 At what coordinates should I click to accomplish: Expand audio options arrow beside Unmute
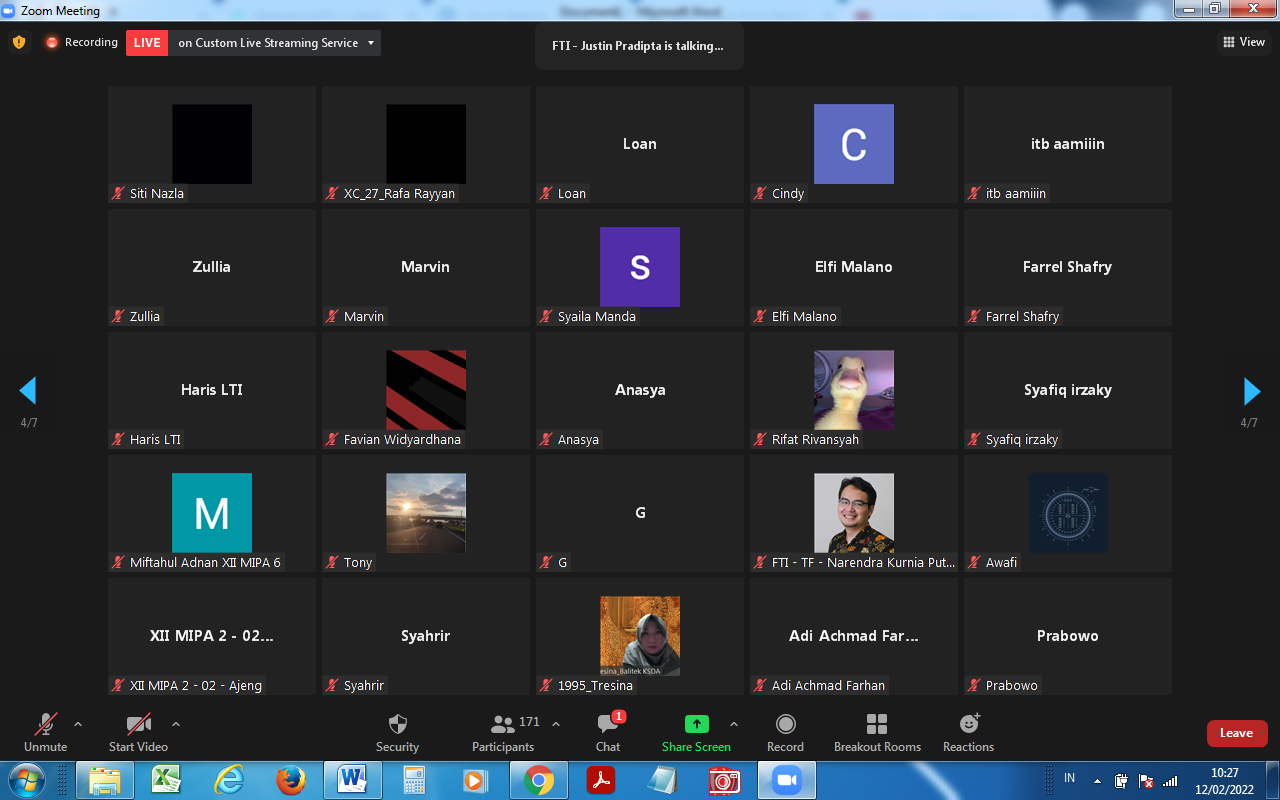78,724
